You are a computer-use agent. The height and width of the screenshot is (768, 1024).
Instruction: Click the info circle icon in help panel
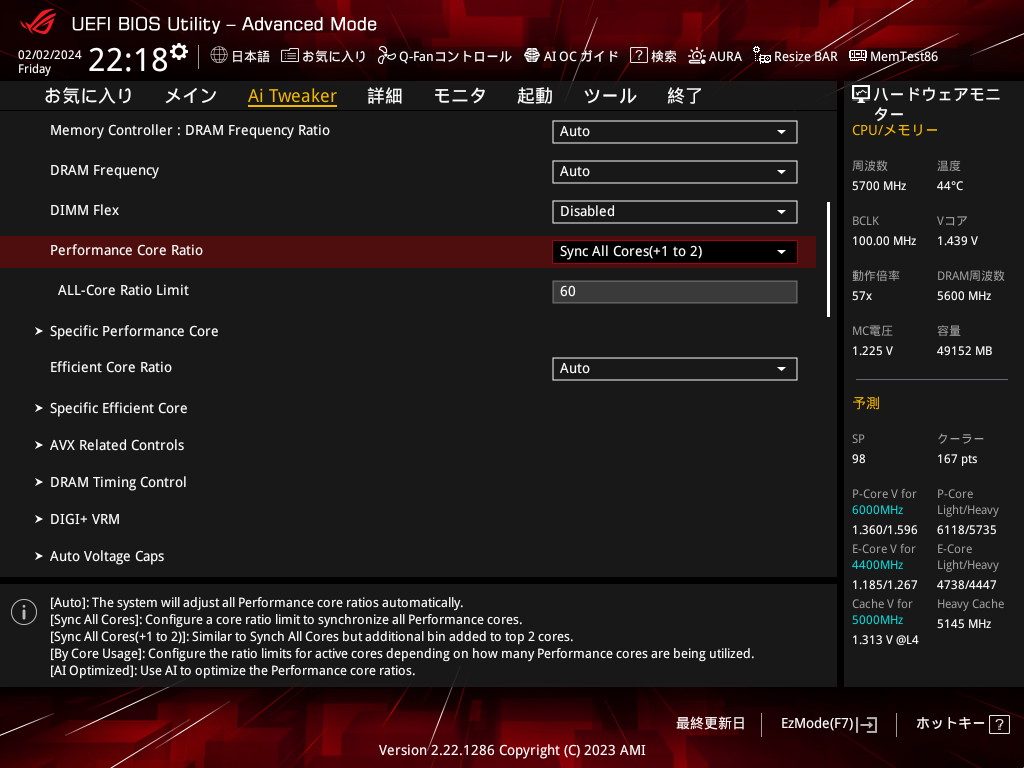point(24,612)
